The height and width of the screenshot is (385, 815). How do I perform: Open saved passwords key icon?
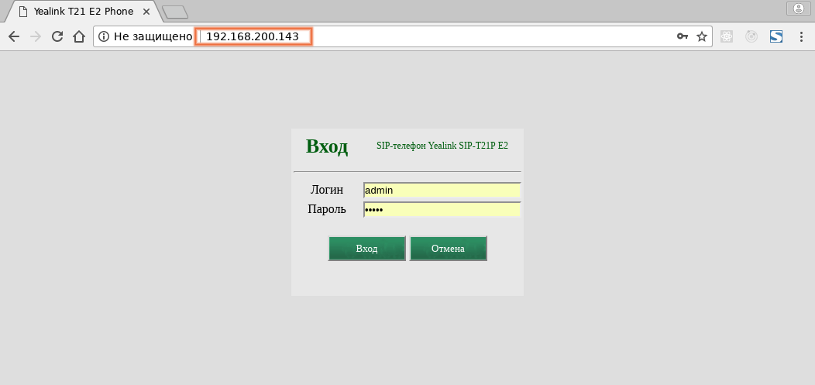tap(682, 36)
